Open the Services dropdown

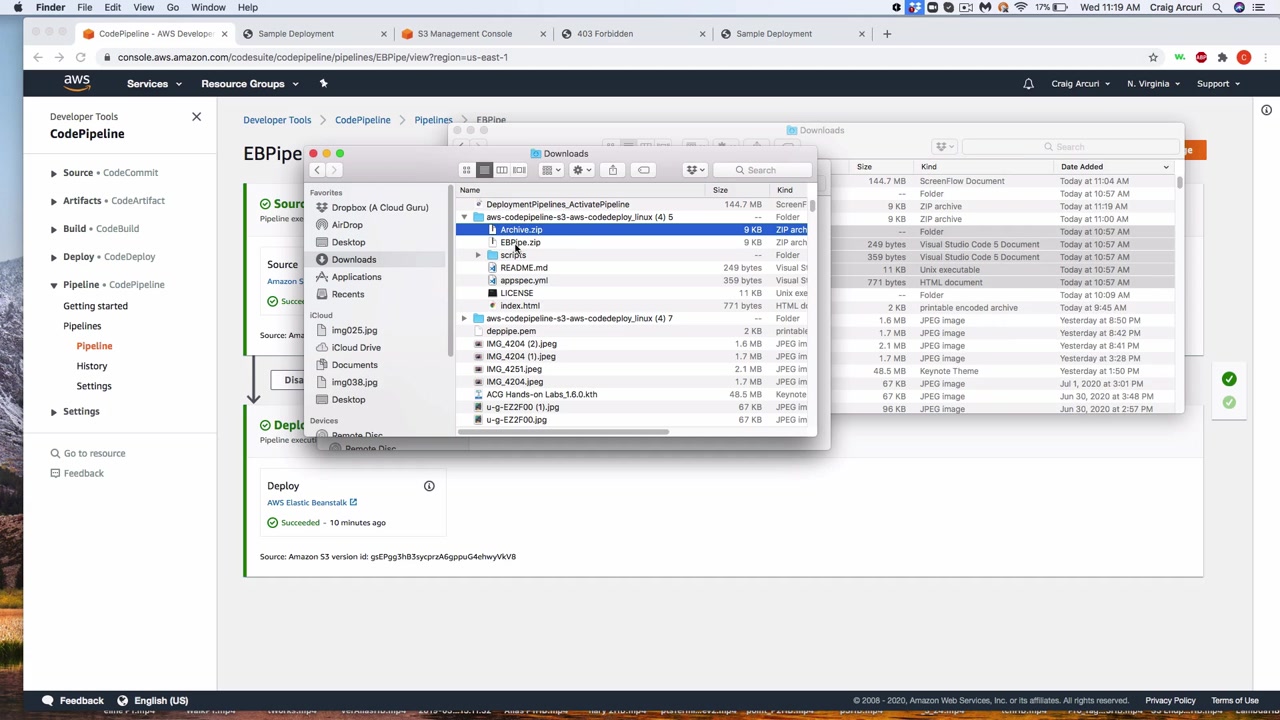tap(154, 84)
